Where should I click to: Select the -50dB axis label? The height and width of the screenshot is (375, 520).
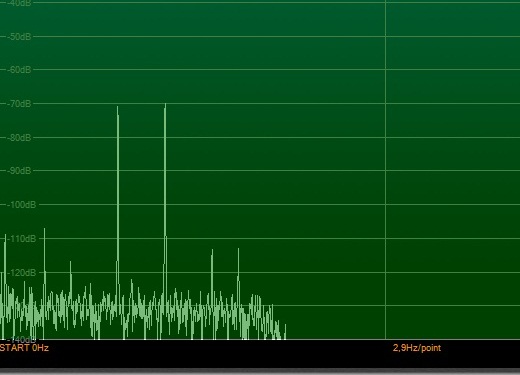pos(20,37)
